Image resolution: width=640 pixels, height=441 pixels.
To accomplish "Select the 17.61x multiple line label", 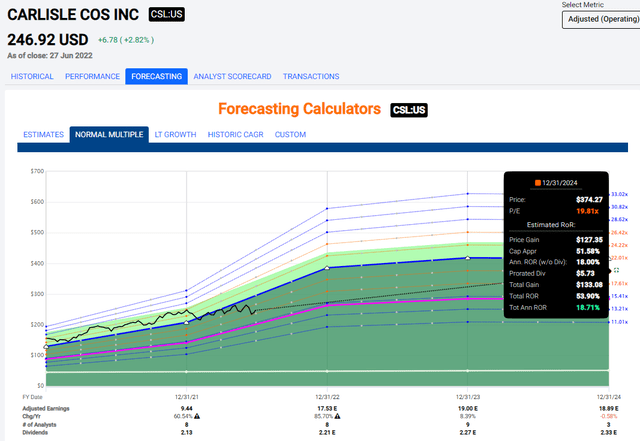I will click(619, 284).
